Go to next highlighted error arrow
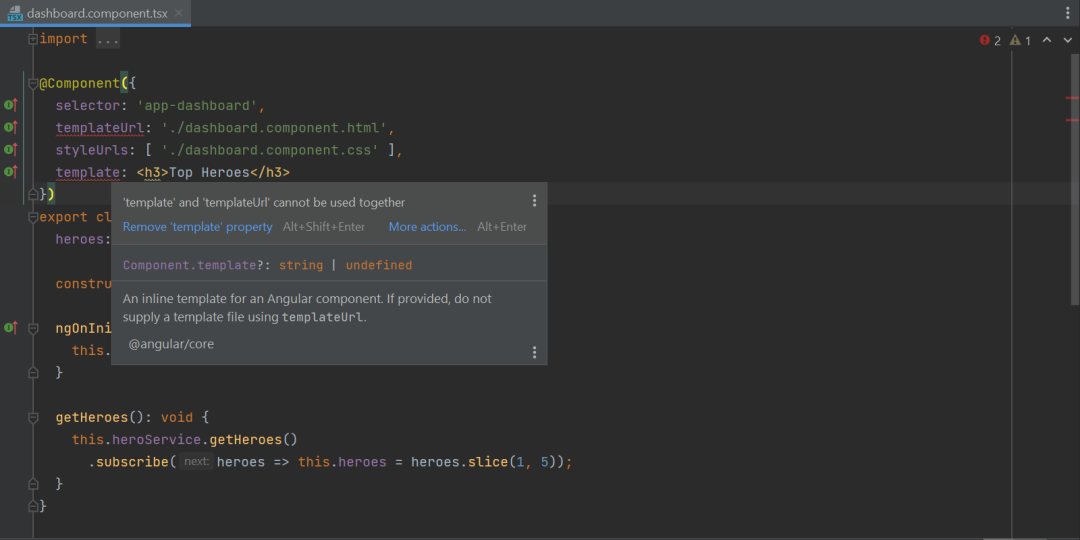This screenshot has width=1080, height=540. pyautogui.click(x=1068, y=40)
